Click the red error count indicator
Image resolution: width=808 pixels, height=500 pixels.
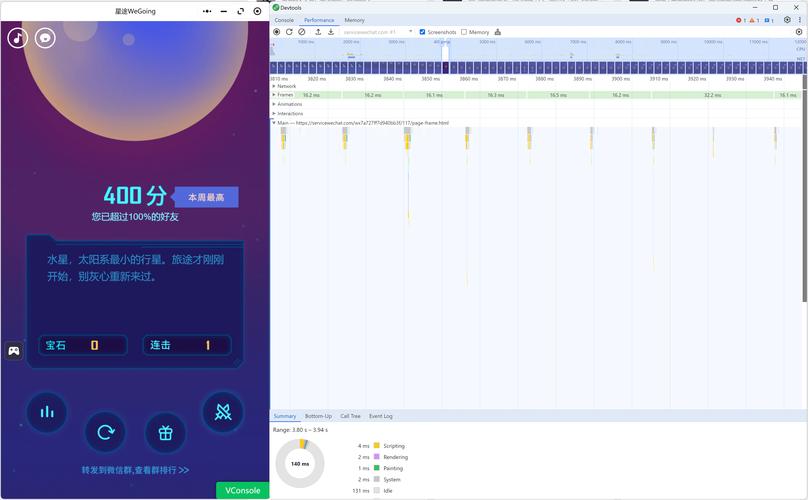tap(740, 20)
